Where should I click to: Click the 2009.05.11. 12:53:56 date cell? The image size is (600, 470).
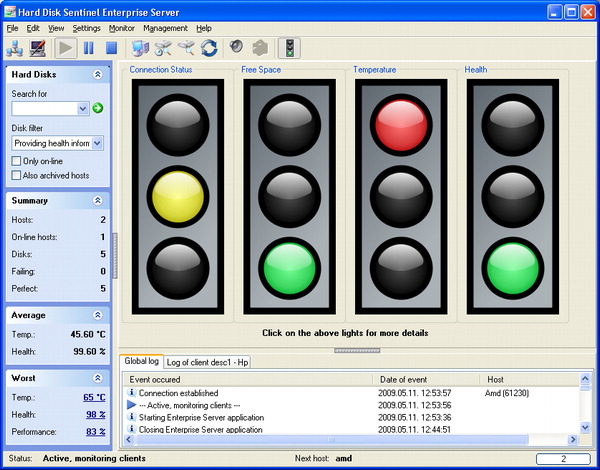click(414, 405)
